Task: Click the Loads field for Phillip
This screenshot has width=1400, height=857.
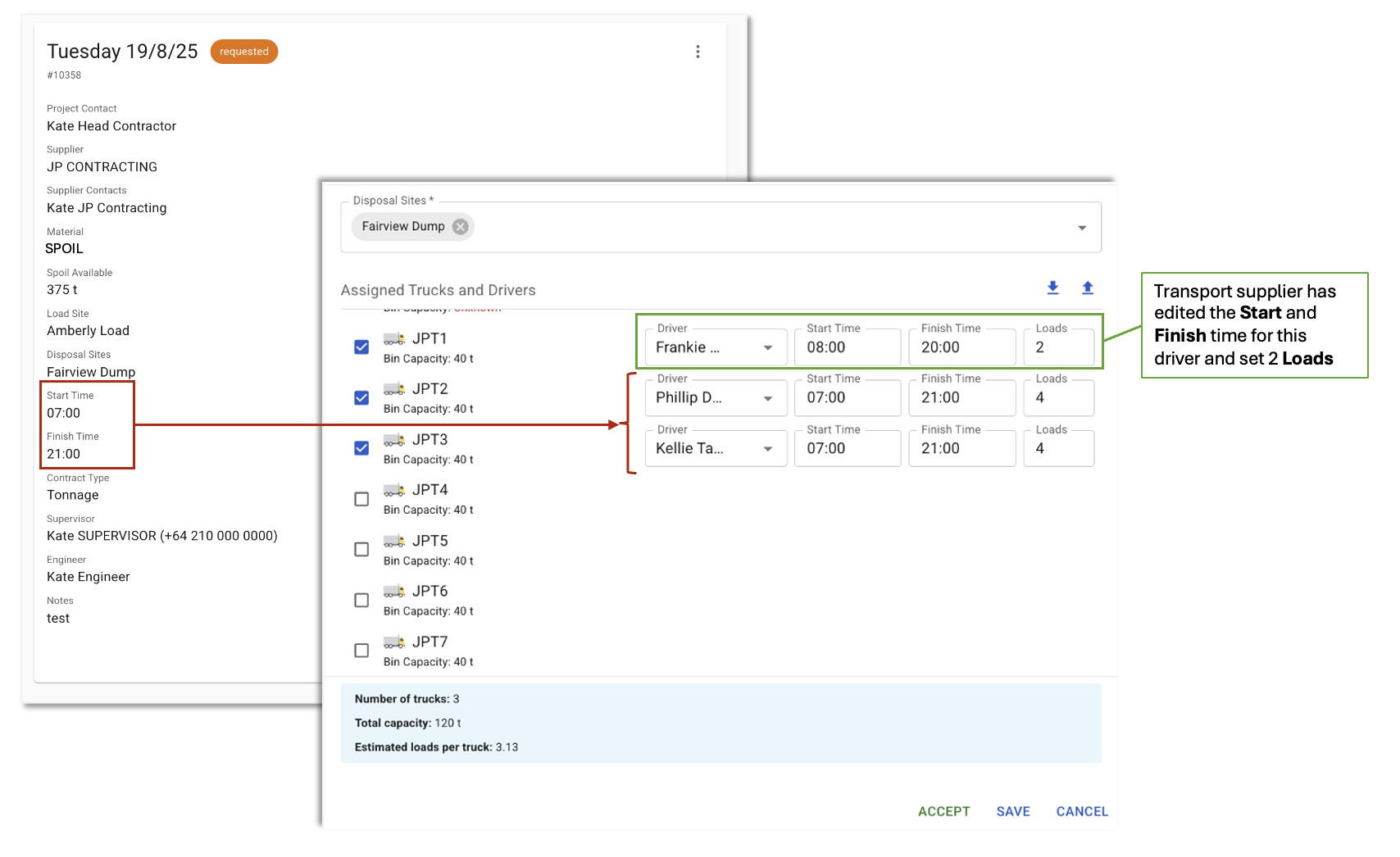Action: click(x=1057, y=398)
